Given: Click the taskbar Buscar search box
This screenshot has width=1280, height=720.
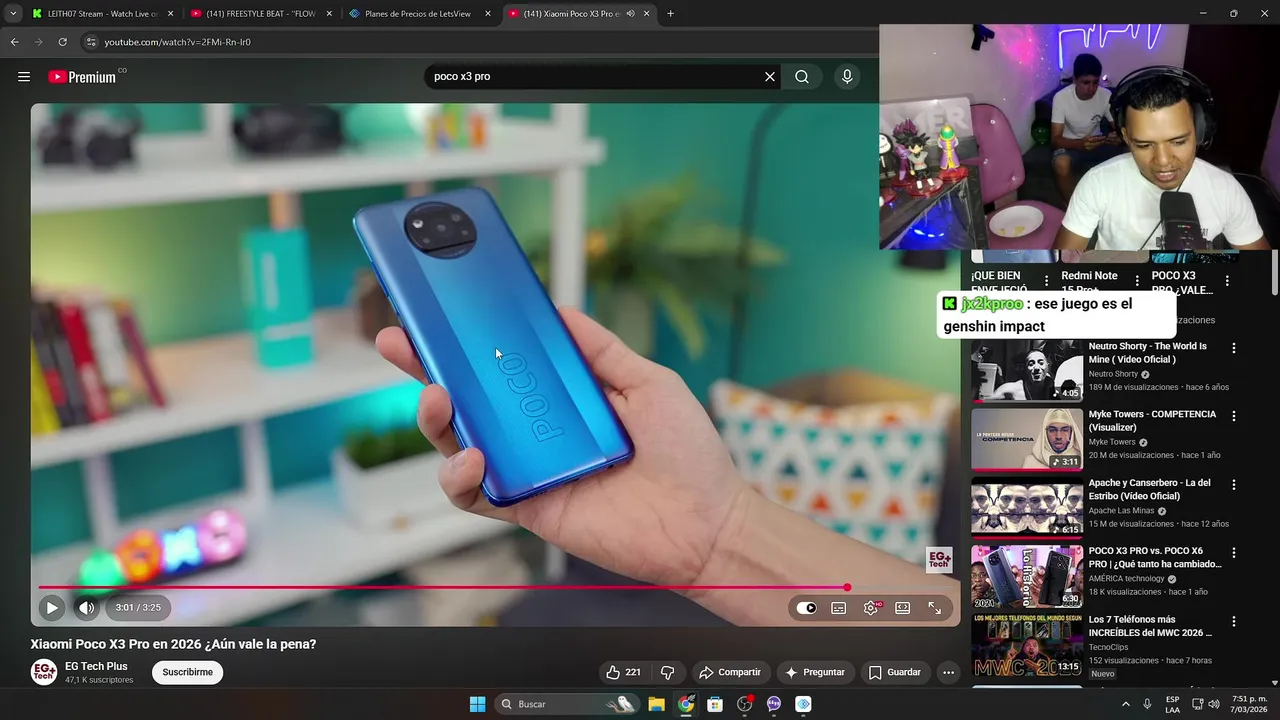Looking at the screenshot, I should [x=567, y=704].
